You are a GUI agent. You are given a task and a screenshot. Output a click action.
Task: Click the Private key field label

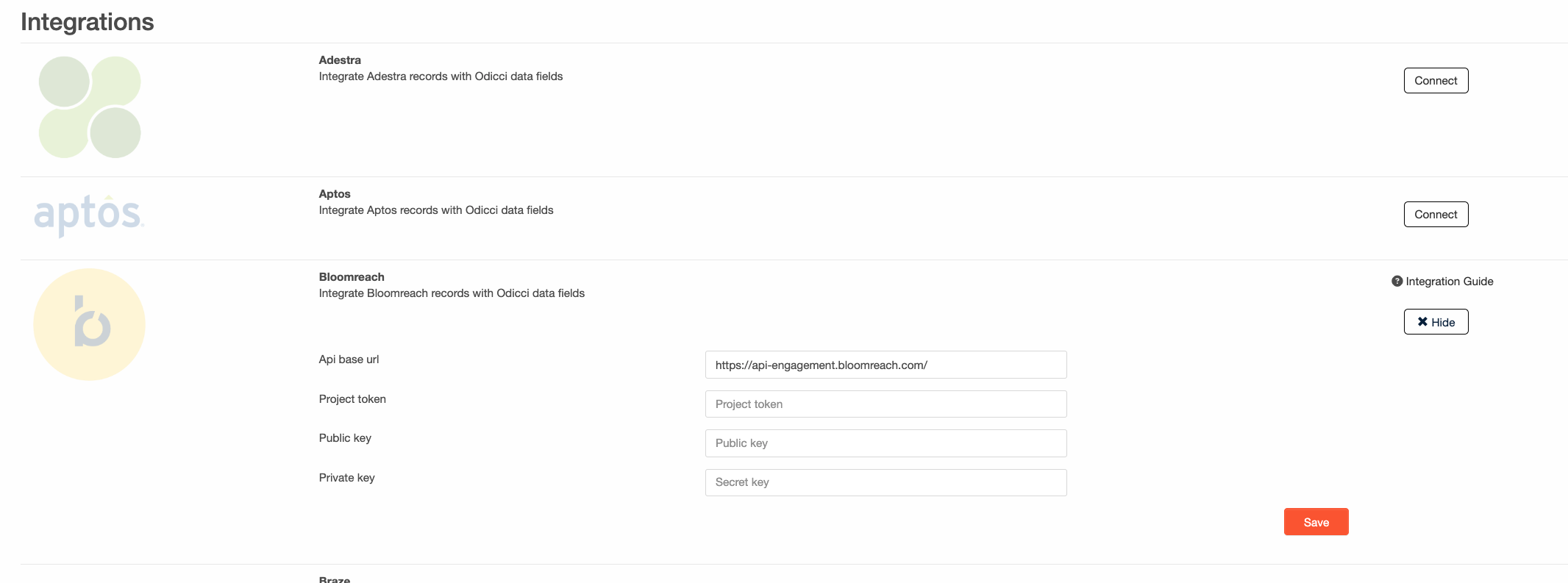[346, 478]
